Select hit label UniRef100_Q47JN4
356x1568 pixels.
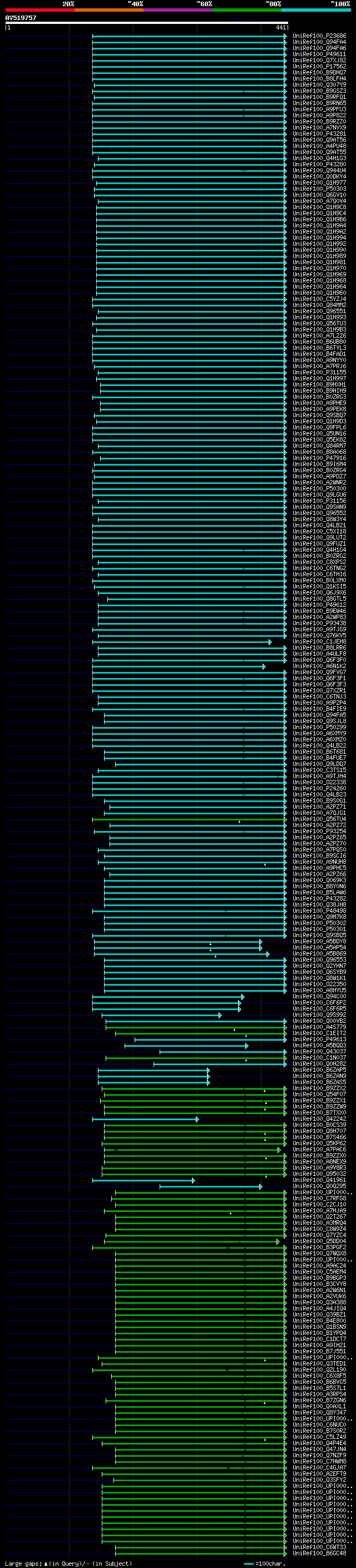(319, 1449)
